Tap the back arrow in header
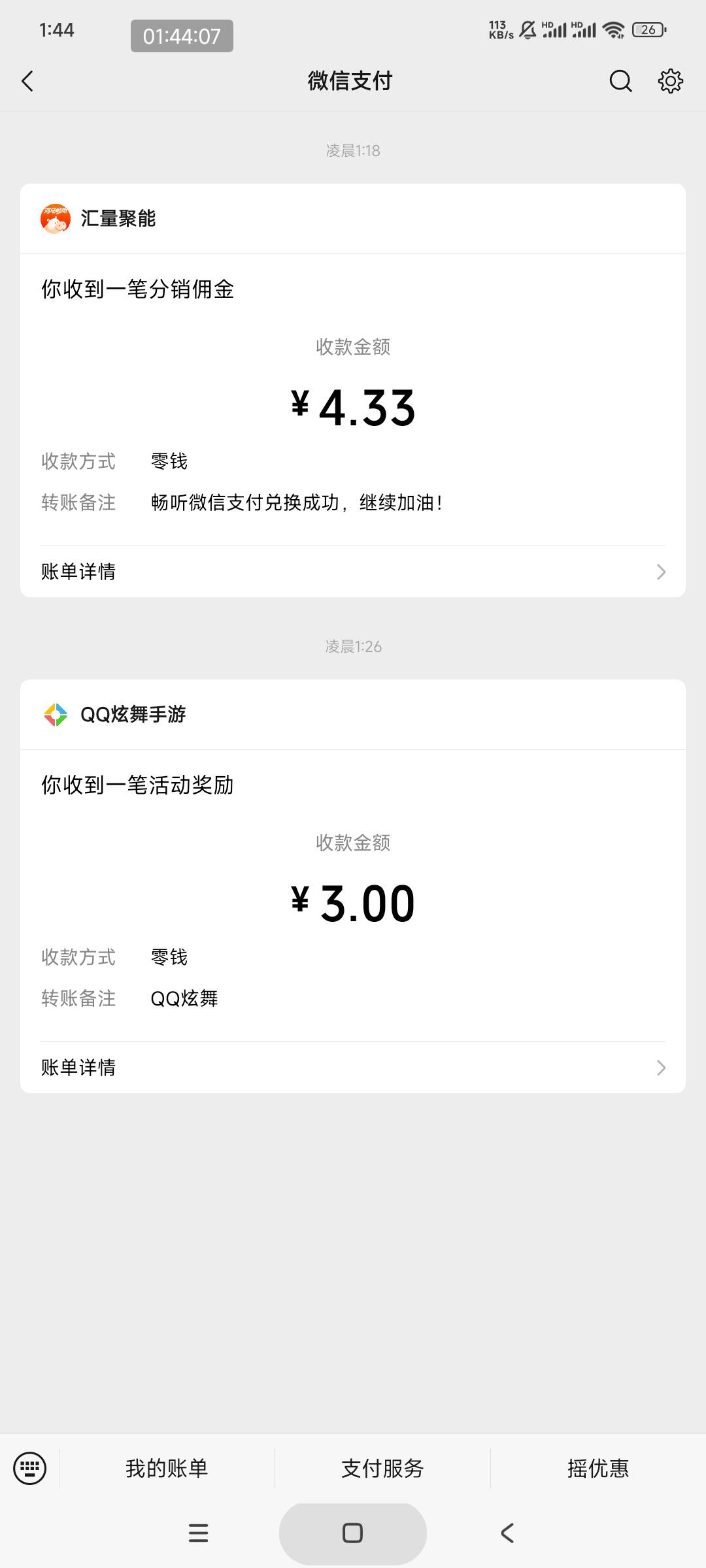Screen dimensions: 706x1568 pyautogui.click(x=27, y=81)
